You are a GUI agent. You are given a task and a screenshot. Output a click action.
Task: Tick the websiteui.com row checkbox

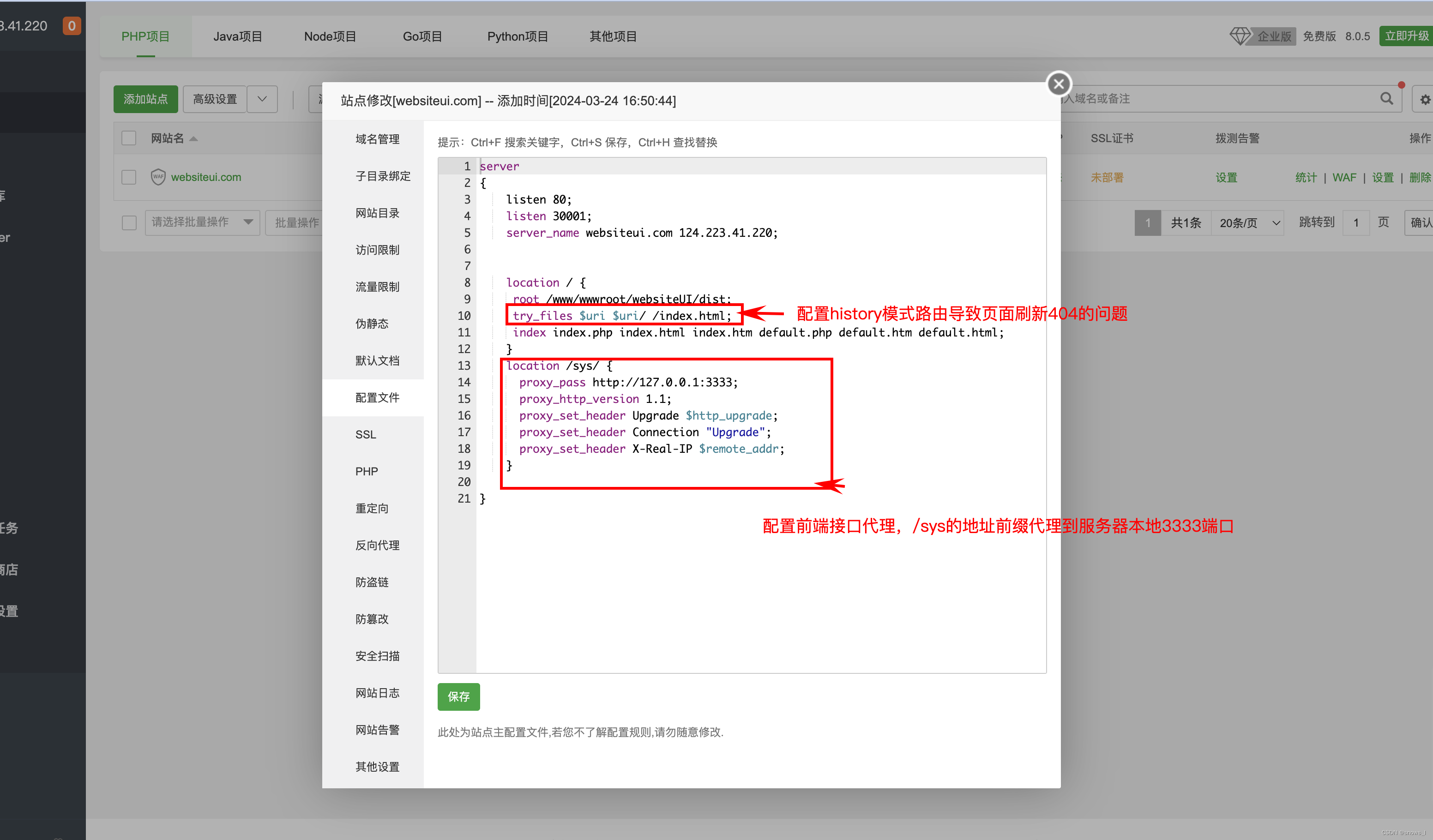[x=129, y=177]
